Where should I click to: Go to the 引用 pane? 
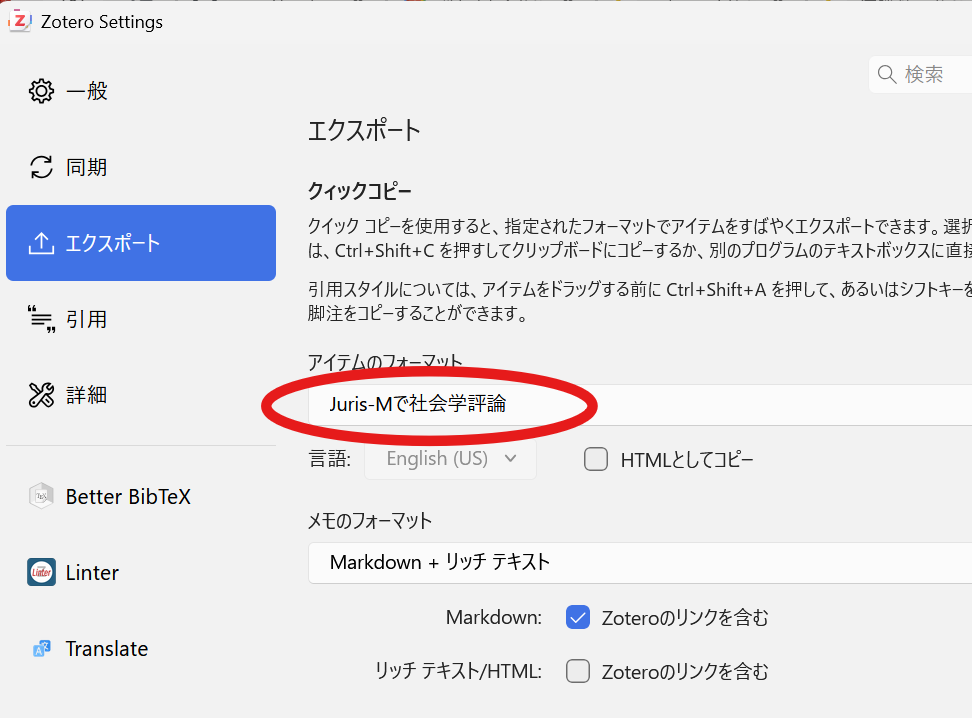(x=141, y=319)
